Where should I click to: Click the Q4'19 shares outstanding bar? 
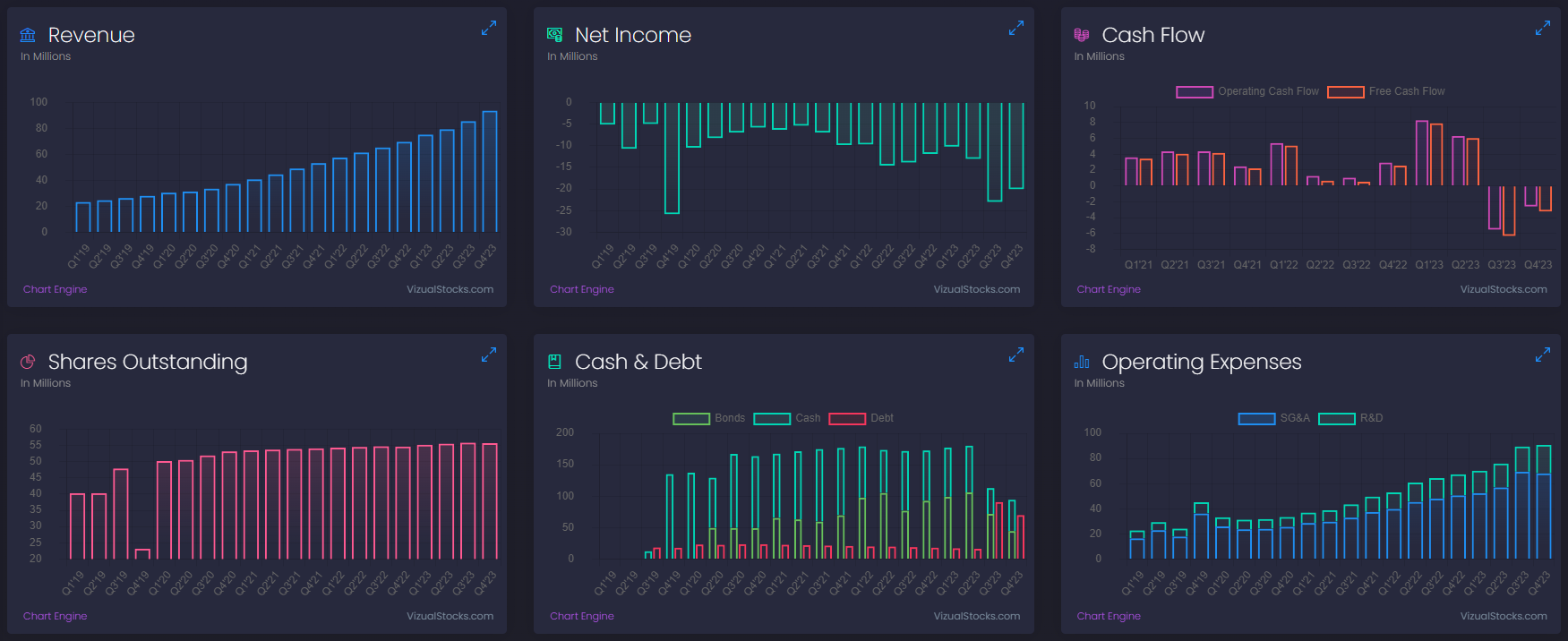(x=142, y=554)
